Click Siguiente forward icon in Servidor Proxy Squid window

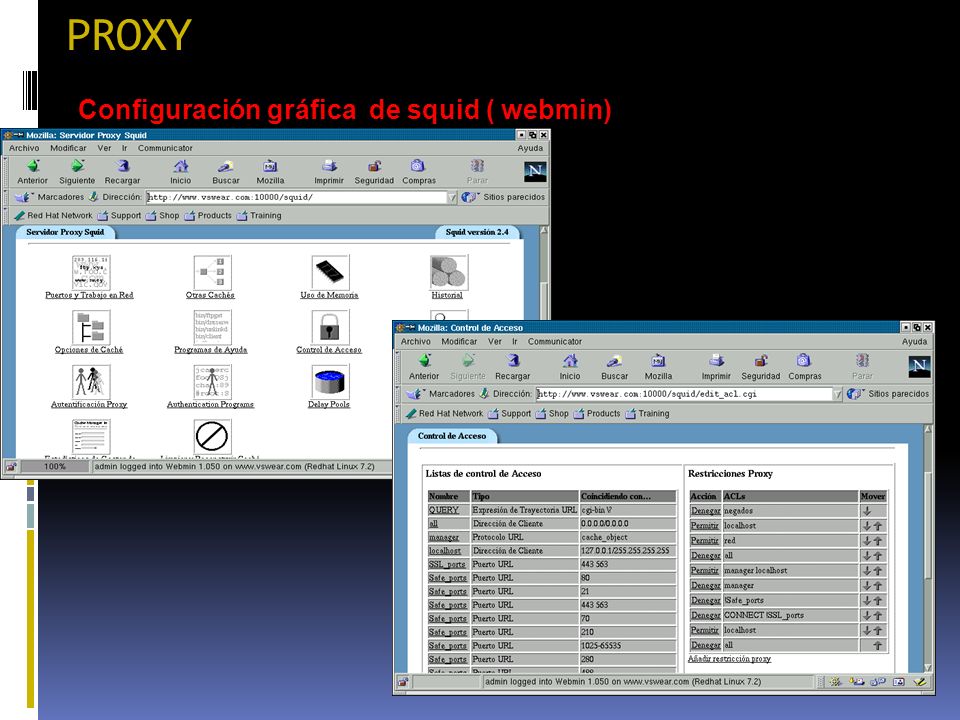(77, 166)
